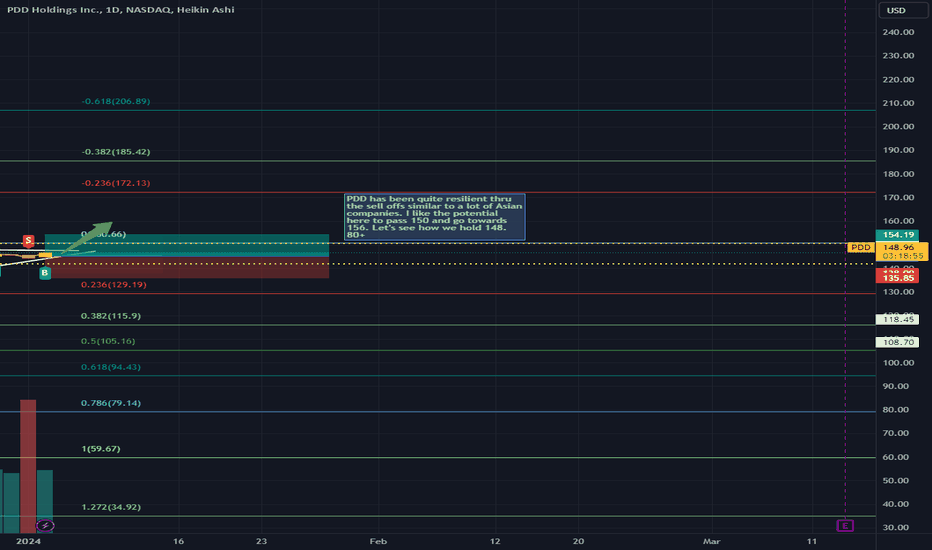Click the 23 date on the time axis
Screen dimensions: 932x550
click(x=262, y=541)
